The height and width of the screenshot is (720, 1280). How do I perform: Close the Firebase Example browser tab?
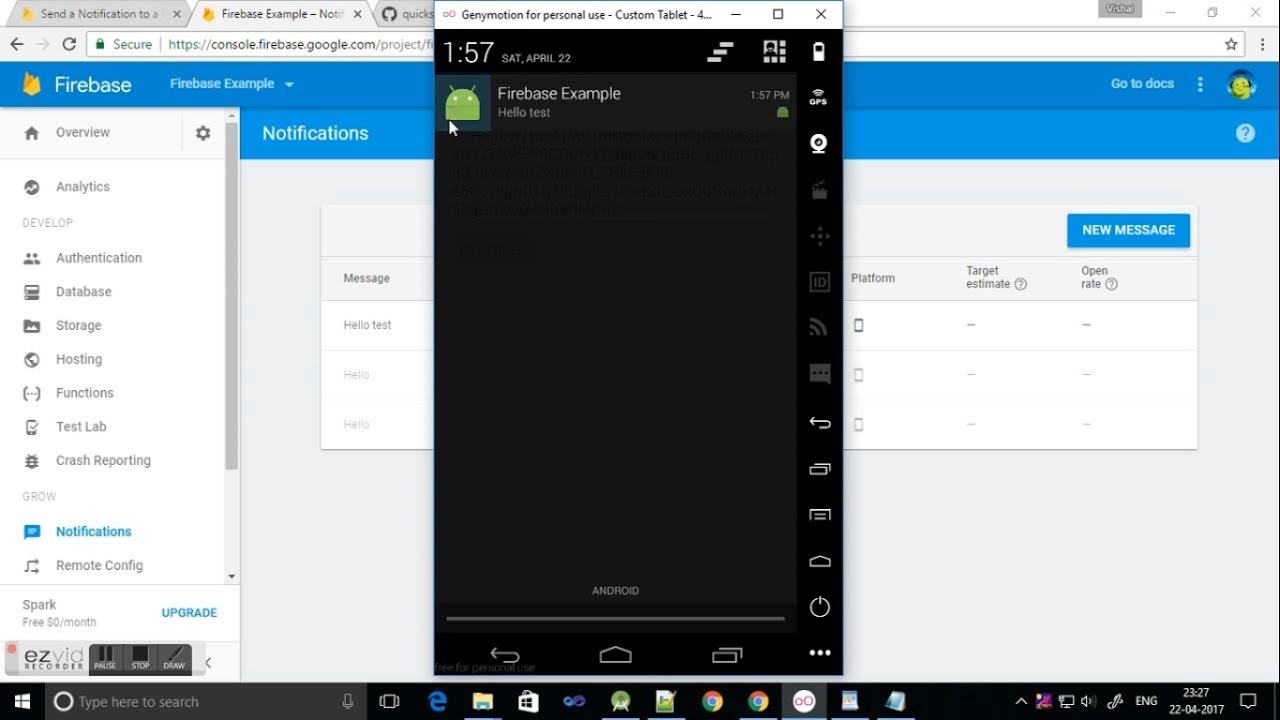358,14
